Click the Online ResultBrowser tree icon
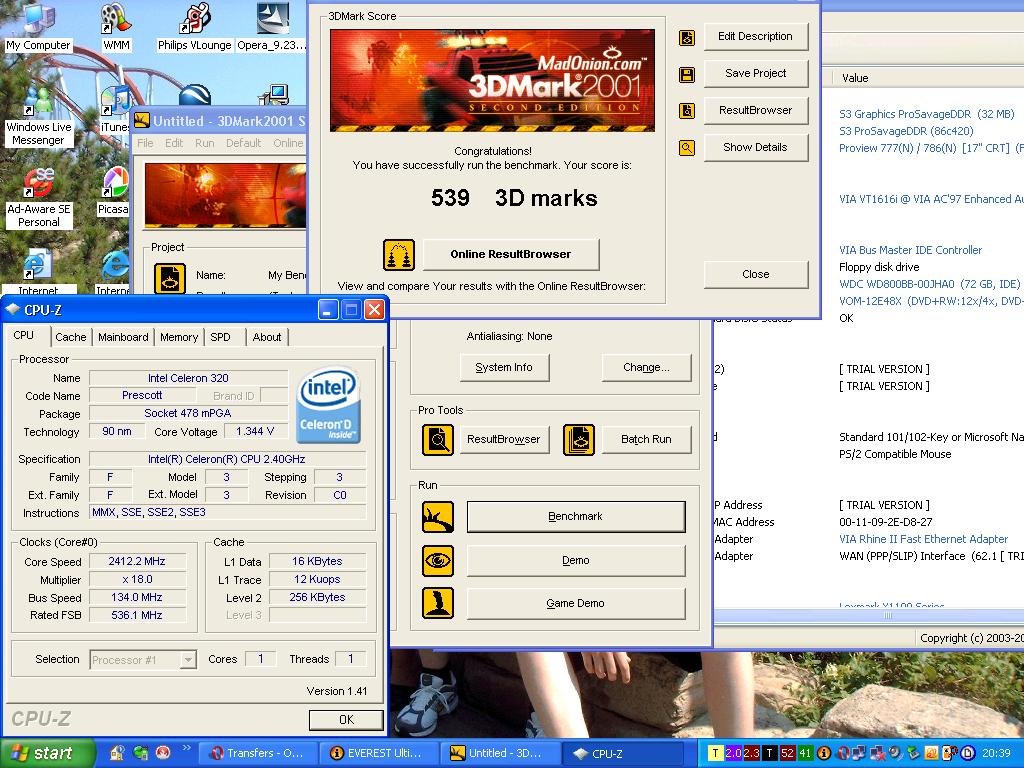Image resolution: width=1024 pixels, height=768 pixels. [399, 255]
